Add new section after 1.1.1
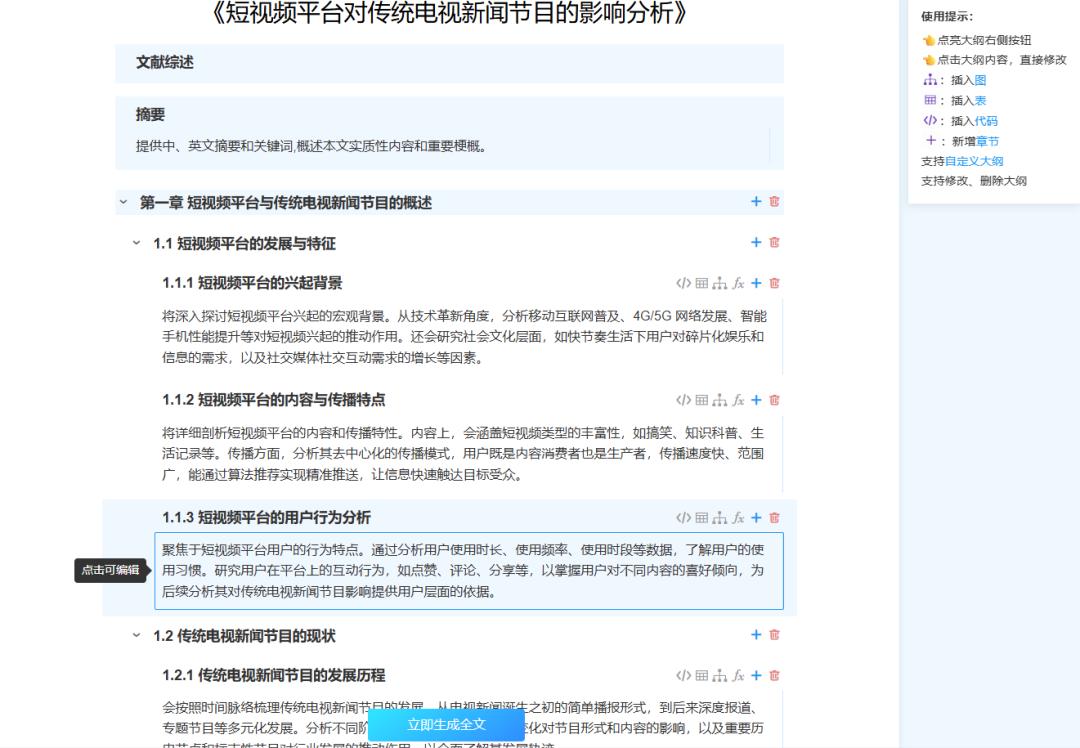Screen dimensions: 1080x748 tap(756, 283)
